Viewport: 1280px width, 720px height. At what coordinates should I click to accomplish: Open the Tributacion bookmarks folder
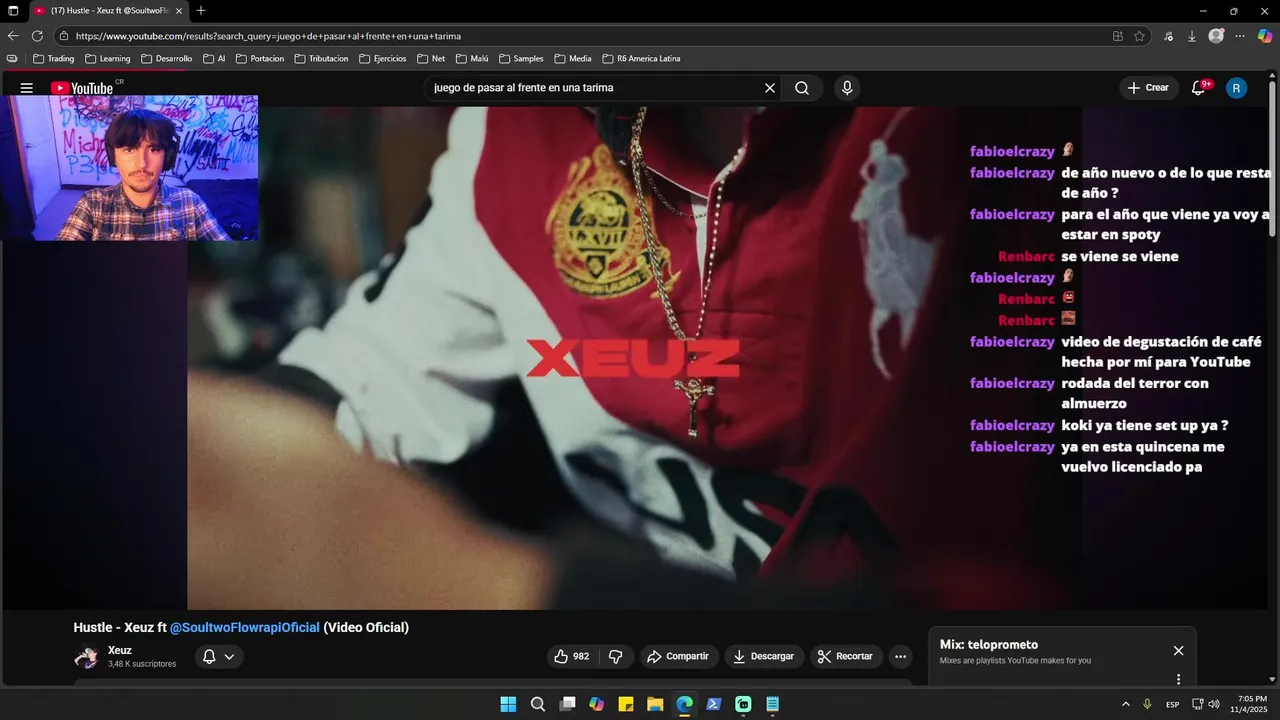tap(321, 59)
